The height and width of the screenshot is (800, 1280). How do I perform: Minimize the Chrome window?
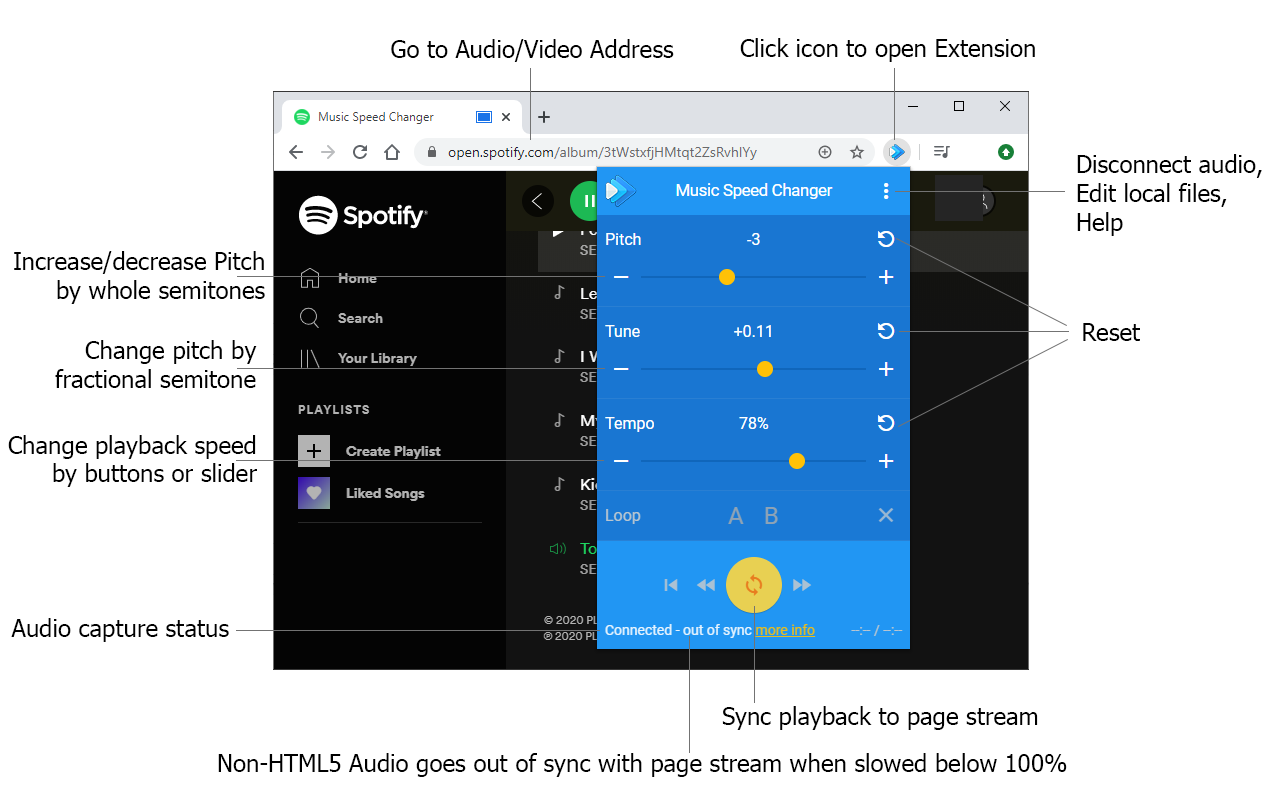913,106
